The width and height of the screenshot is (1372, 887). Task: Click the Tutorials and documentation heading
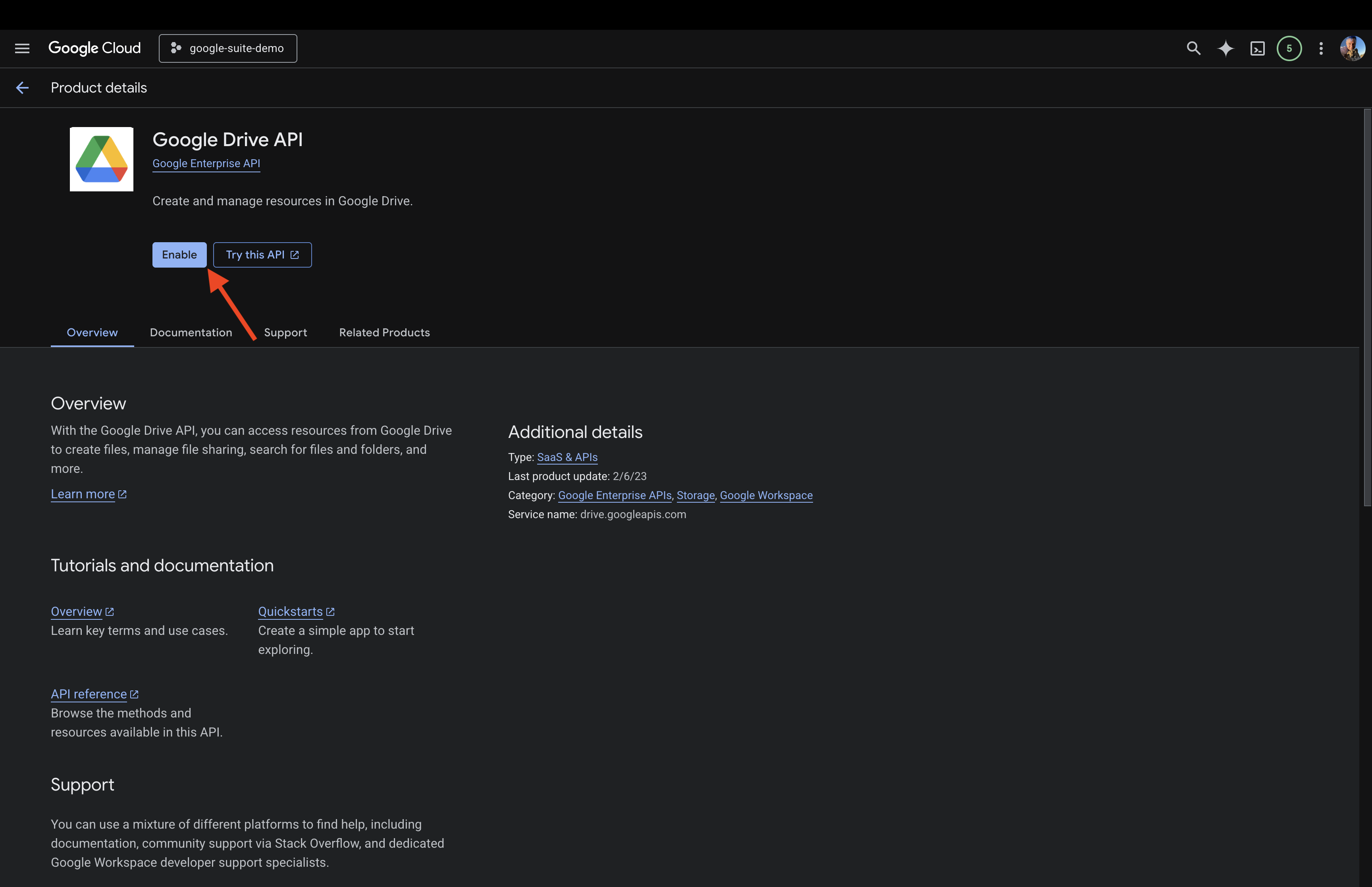click(x=162, y=566)
